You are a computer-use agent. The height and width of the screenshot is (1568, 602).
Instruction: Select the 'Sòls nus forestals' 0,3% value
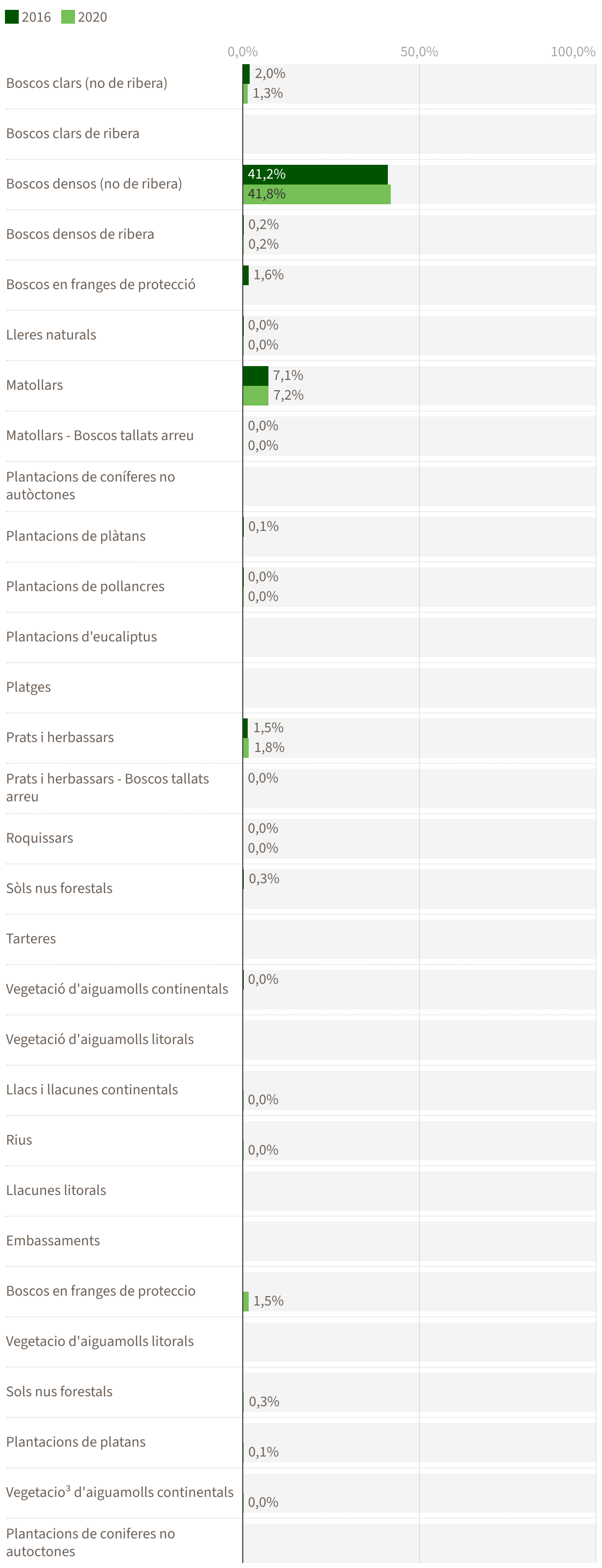[264, 879]
